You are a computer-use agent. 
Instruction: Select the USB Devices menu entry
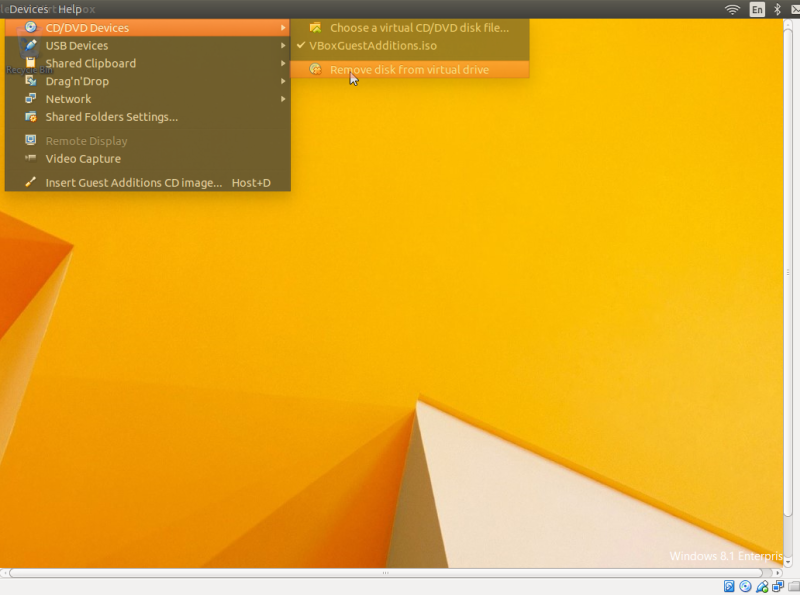click(148, 45)
